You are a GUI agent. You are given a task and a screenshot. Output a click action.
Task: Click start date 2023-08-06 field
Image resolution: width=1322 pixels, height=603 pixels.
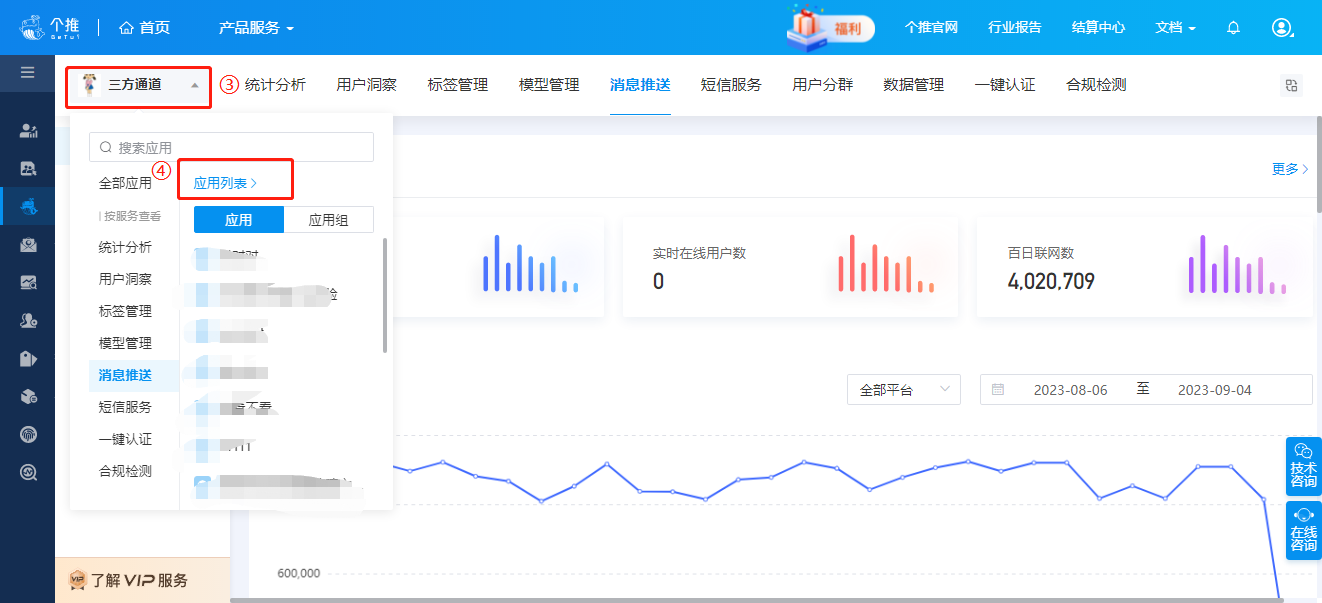click(x=1070, y=390)
